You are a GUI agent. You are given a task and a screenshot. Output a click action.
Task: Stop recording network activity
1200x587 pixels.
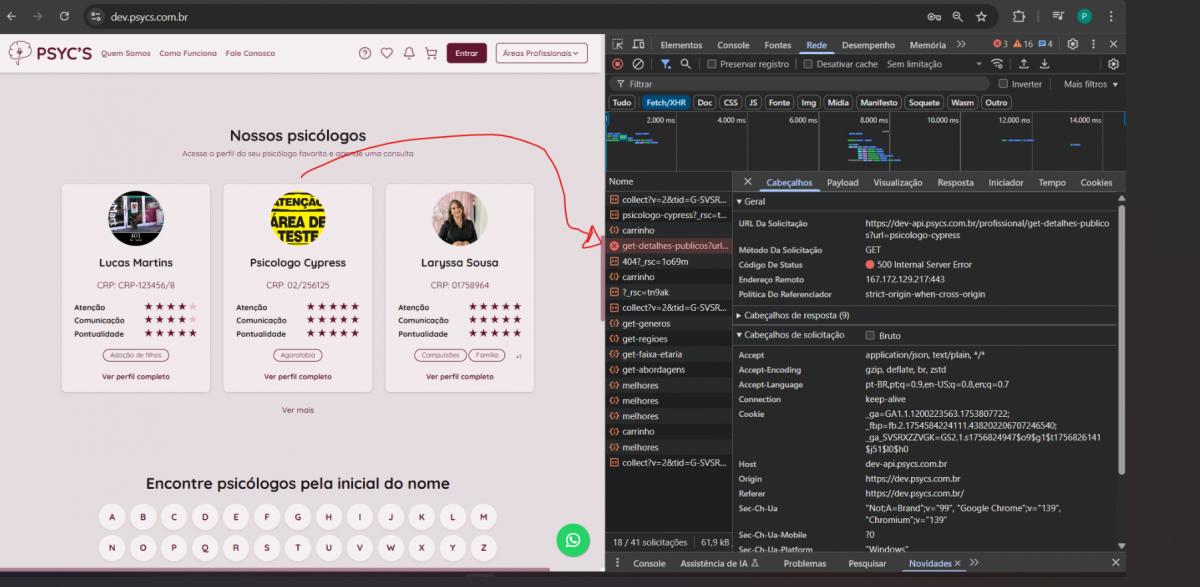click(618, 64)
